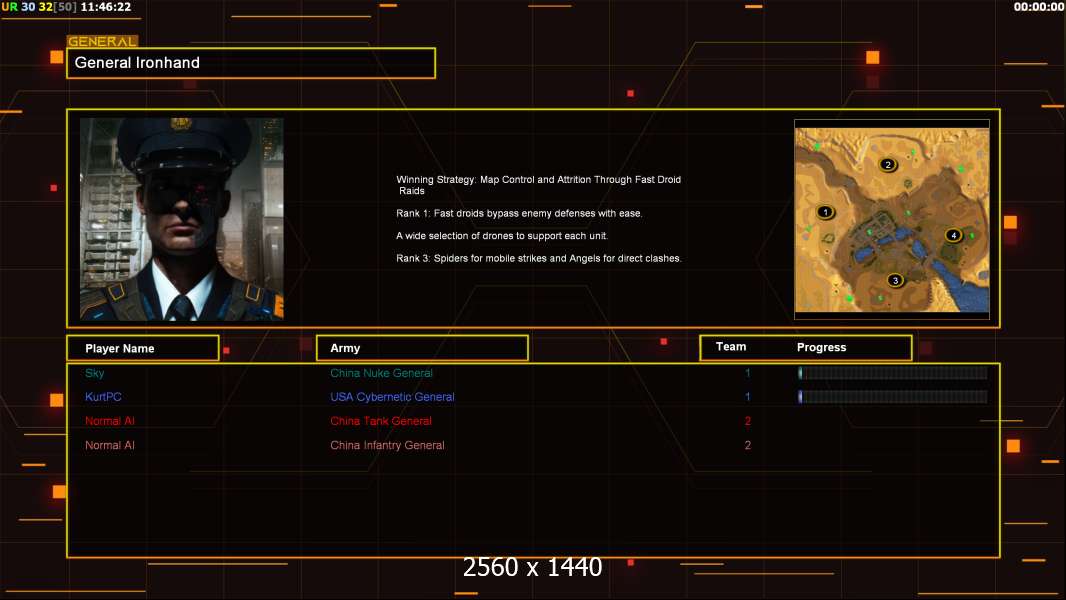Screen dimensions: 1066x600
Task: Select start position marker 4 on minimap
Action: coord(953,235)
